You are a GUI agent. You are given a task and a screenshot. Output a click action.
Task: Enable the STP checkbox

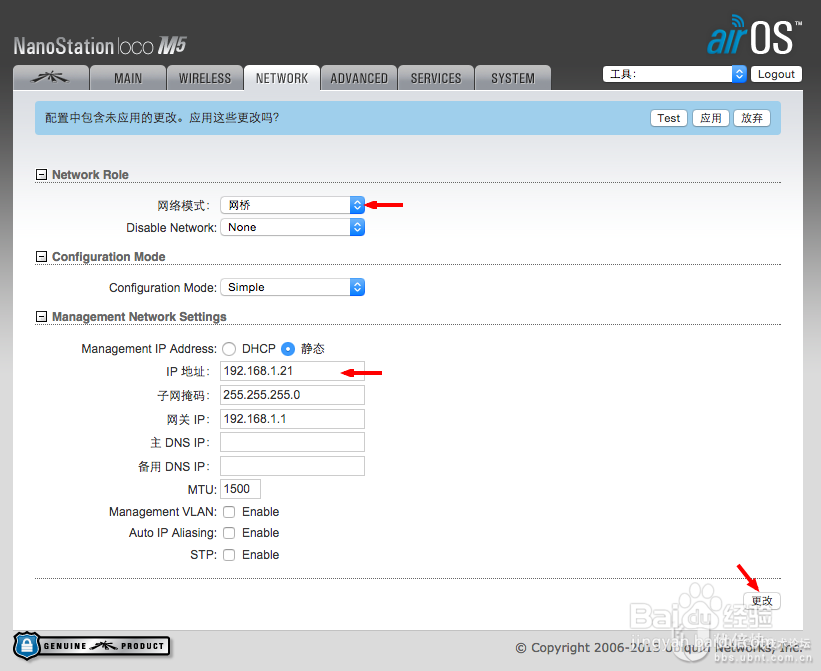click(x=229, y=555)
